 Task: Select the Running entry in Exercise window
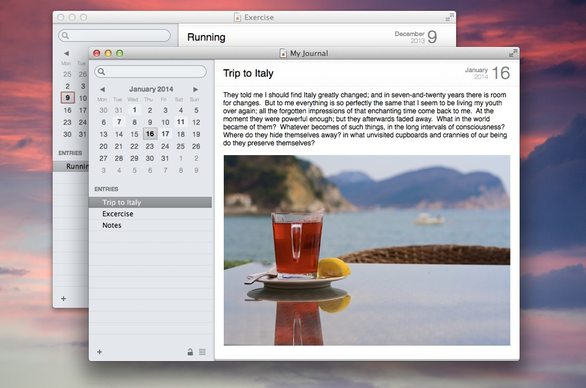click(71, 166)
